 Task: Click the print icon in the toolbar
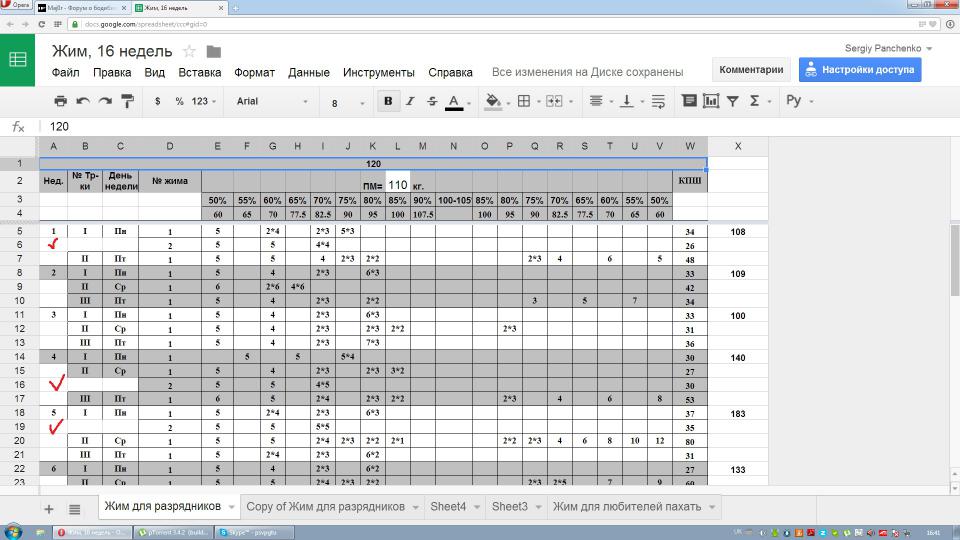pyautogui.click(x=60, y=101)
